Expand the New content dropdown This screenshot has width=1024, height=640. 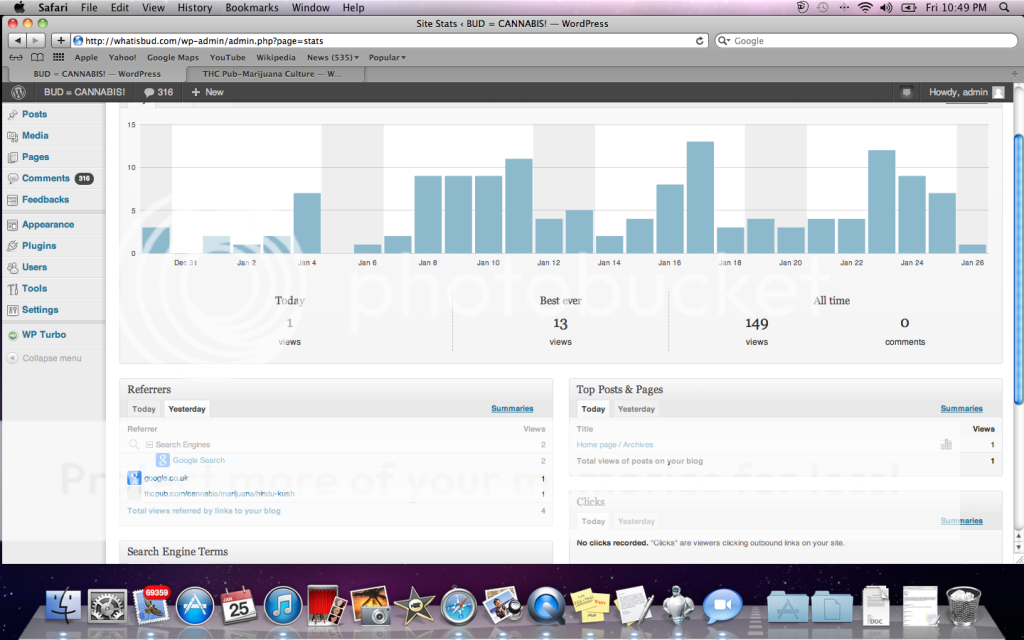pos(207,92)
